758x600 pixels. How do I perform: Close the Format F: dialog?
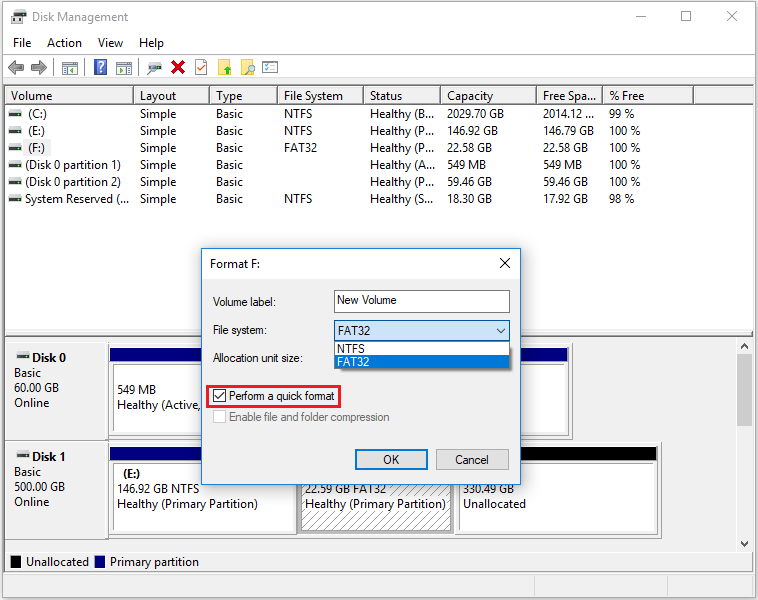tap(505, 263)
